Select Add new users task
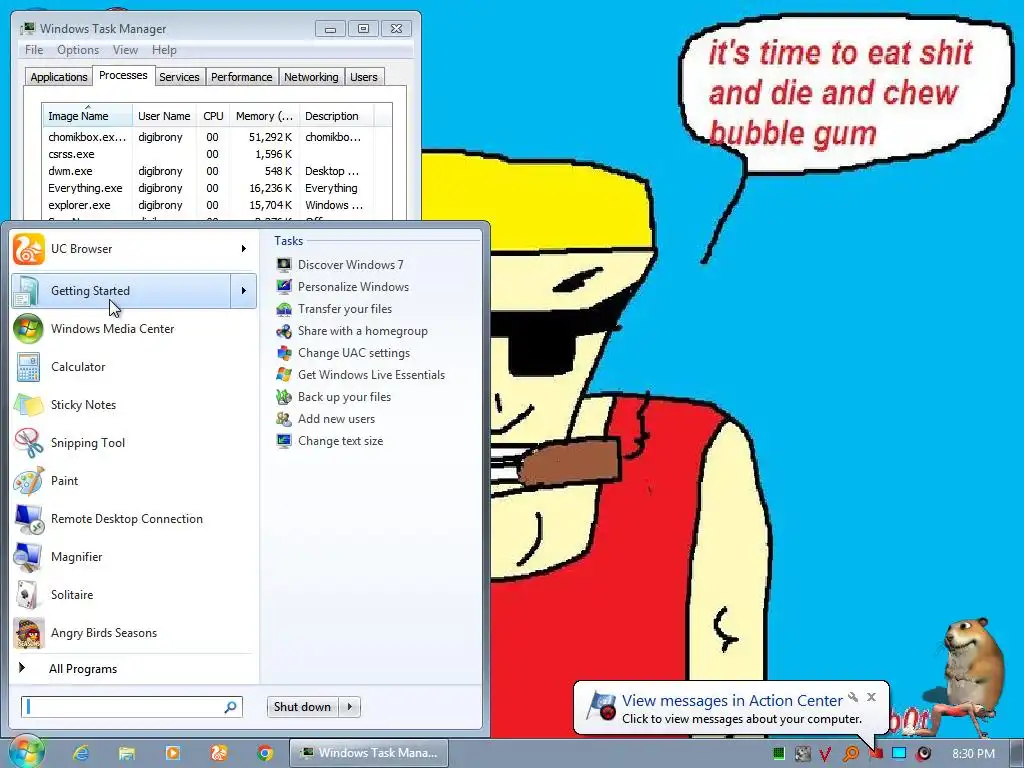Viewport: 1024px width, 768px height. [x=326, y=419]
